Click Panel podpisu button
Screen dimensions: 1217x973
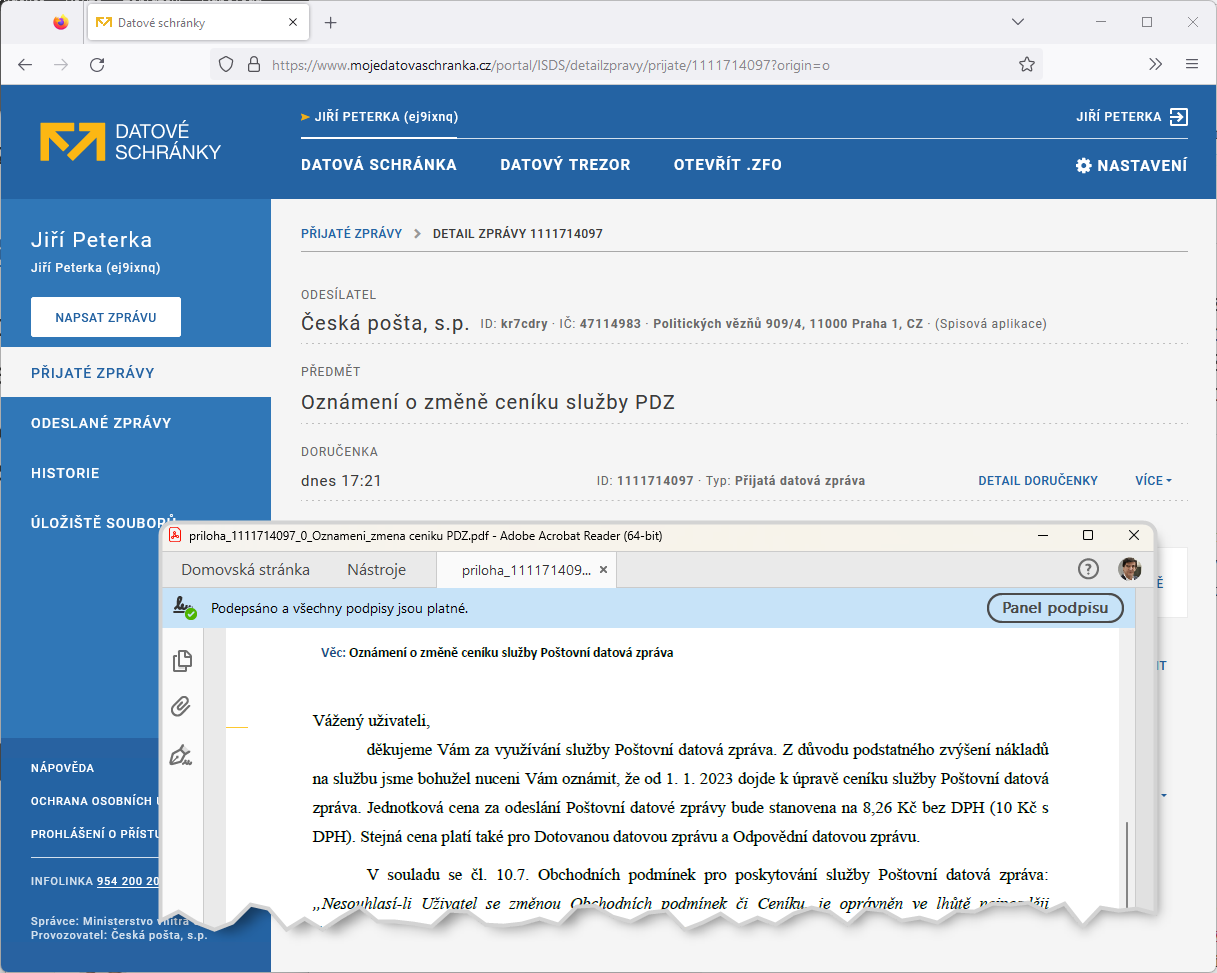click(x=1055, y=607)
